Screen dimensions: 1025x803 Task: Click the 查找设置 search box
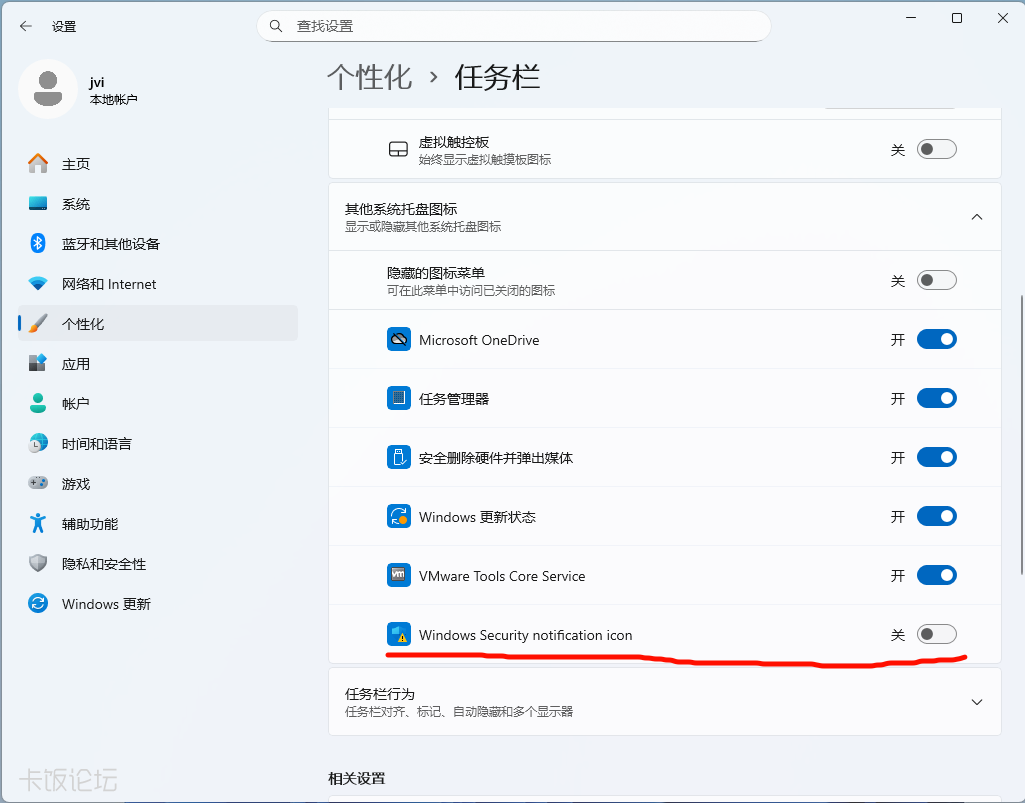(513, 26)
